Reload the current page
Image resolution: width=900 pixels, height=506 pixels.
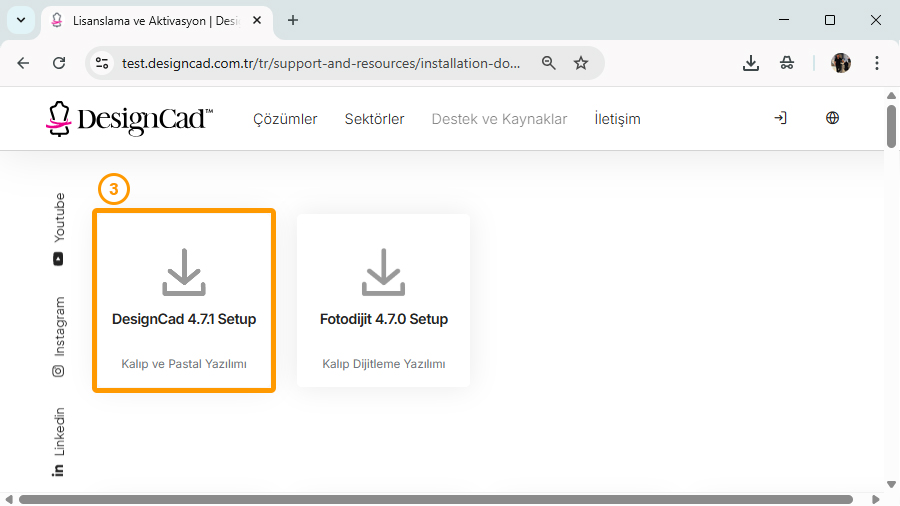pyautogui.click(x=59, y=63)
